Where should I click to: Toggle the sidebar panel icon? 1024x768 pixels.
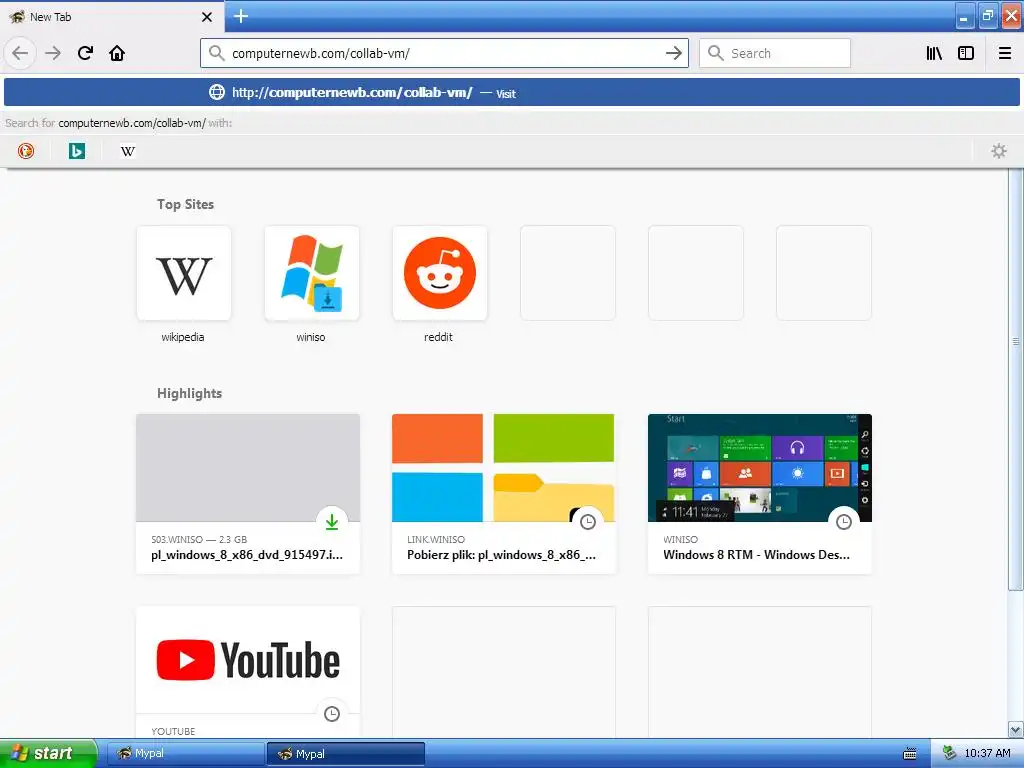[966, 53]
